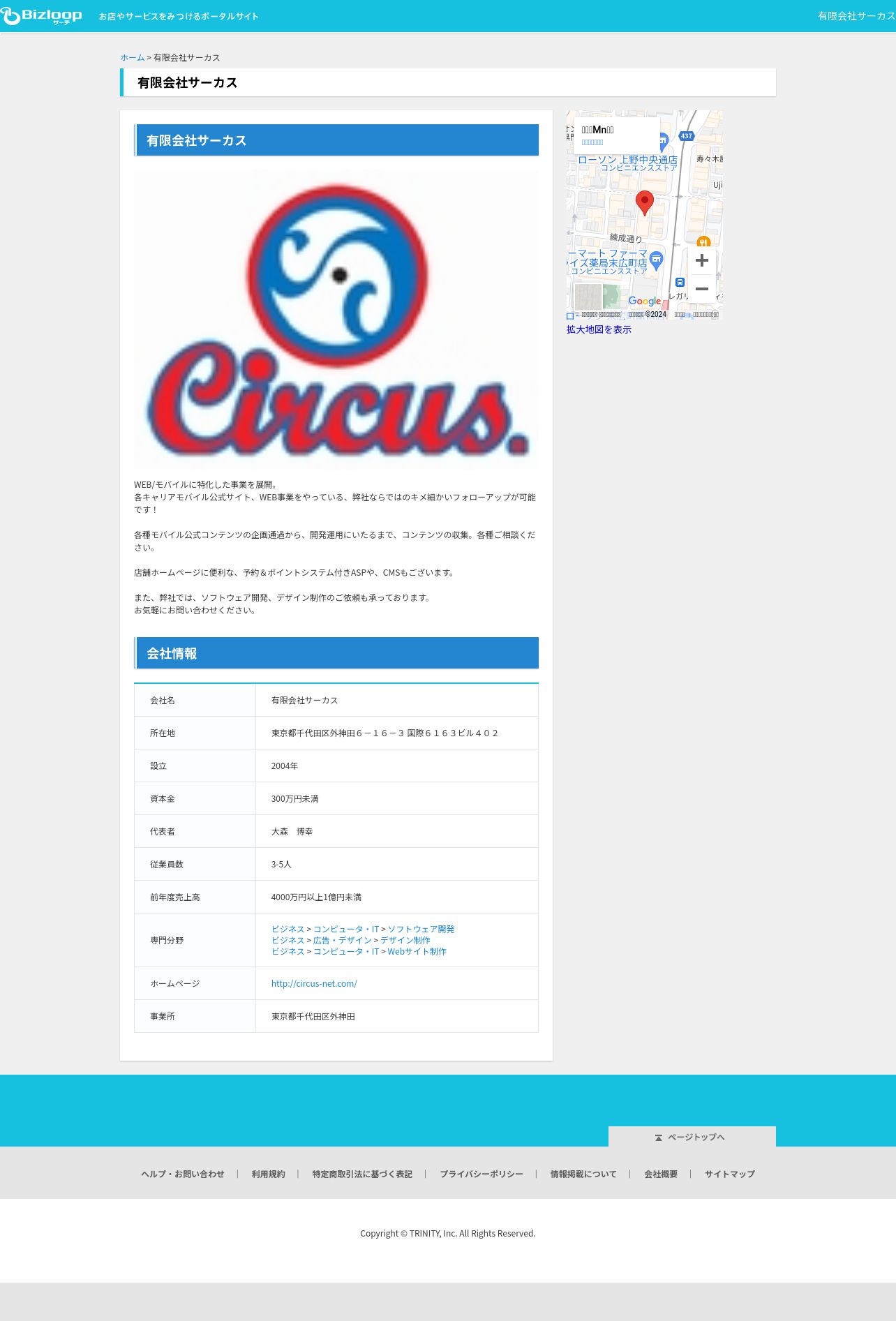Visit http://circus-net.com/ homepage link
This screenshot has width=896, height=1321.
(314, 983)
